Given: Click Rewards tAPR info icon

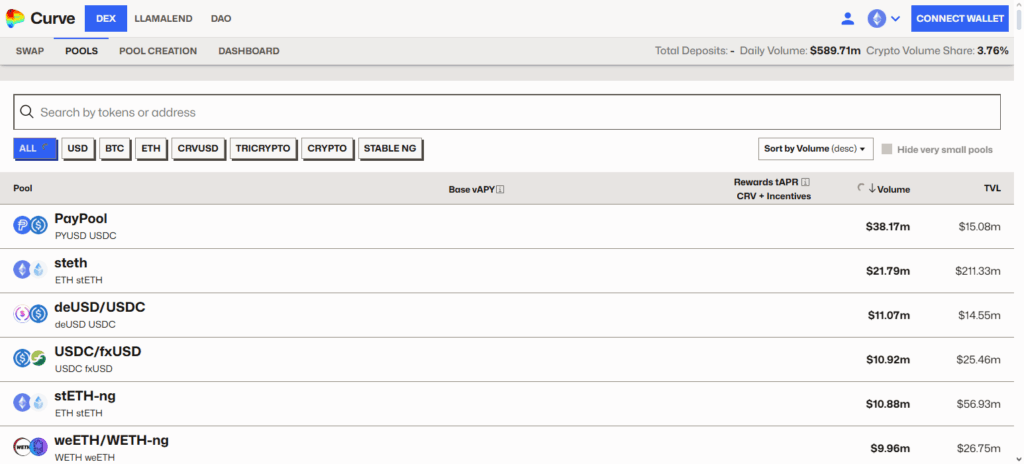Looking at the screenshot, I should click(805, 182).
